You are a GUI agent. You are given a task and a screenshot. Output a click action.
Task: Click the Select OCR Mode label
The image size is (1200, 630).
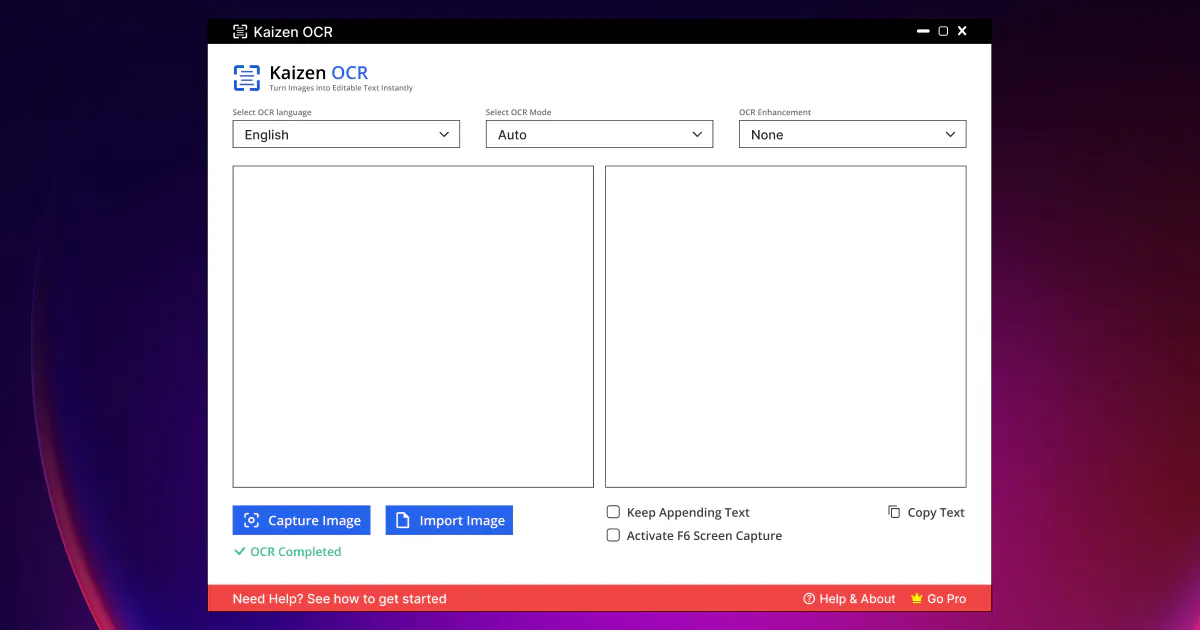coord(518,112)
